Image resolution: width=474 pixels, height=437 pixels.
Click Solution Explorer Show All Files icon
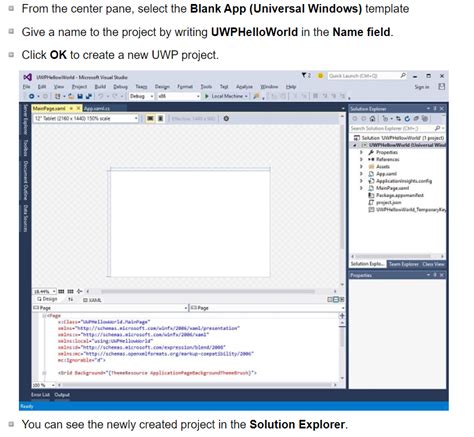point(425,119)
